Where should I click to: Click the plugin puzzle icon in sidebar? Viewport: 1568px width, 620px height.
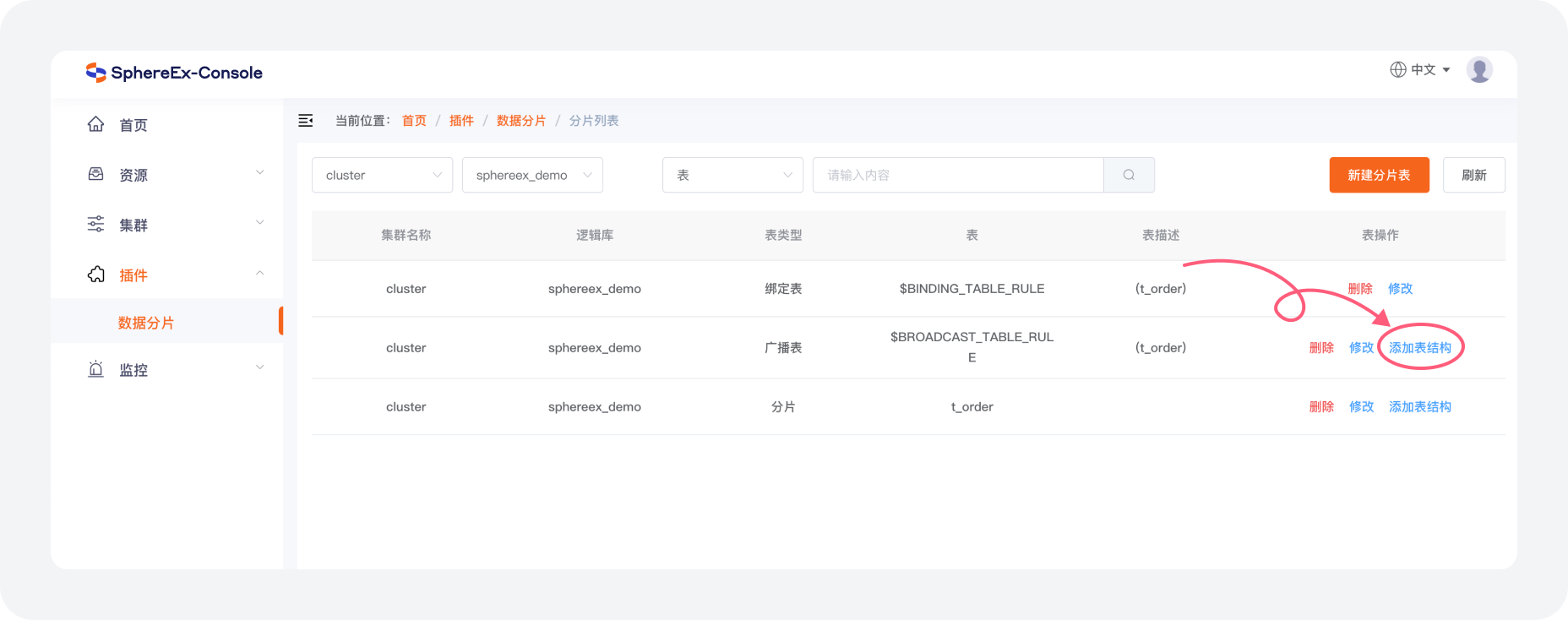tap(95, 275)
